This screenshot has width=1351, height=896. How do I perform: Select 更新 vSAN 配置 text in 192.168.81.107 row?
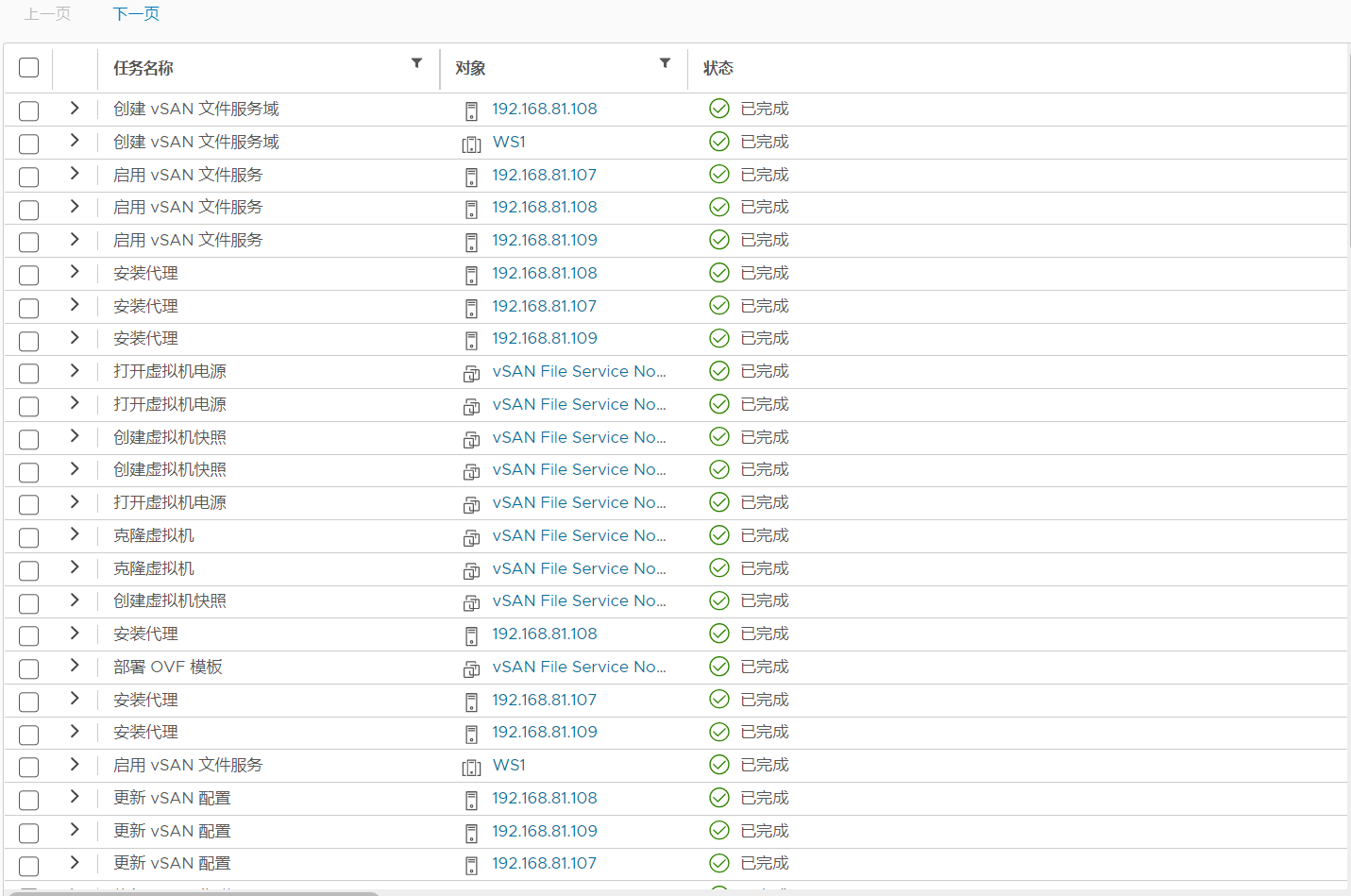click(172, 863)
